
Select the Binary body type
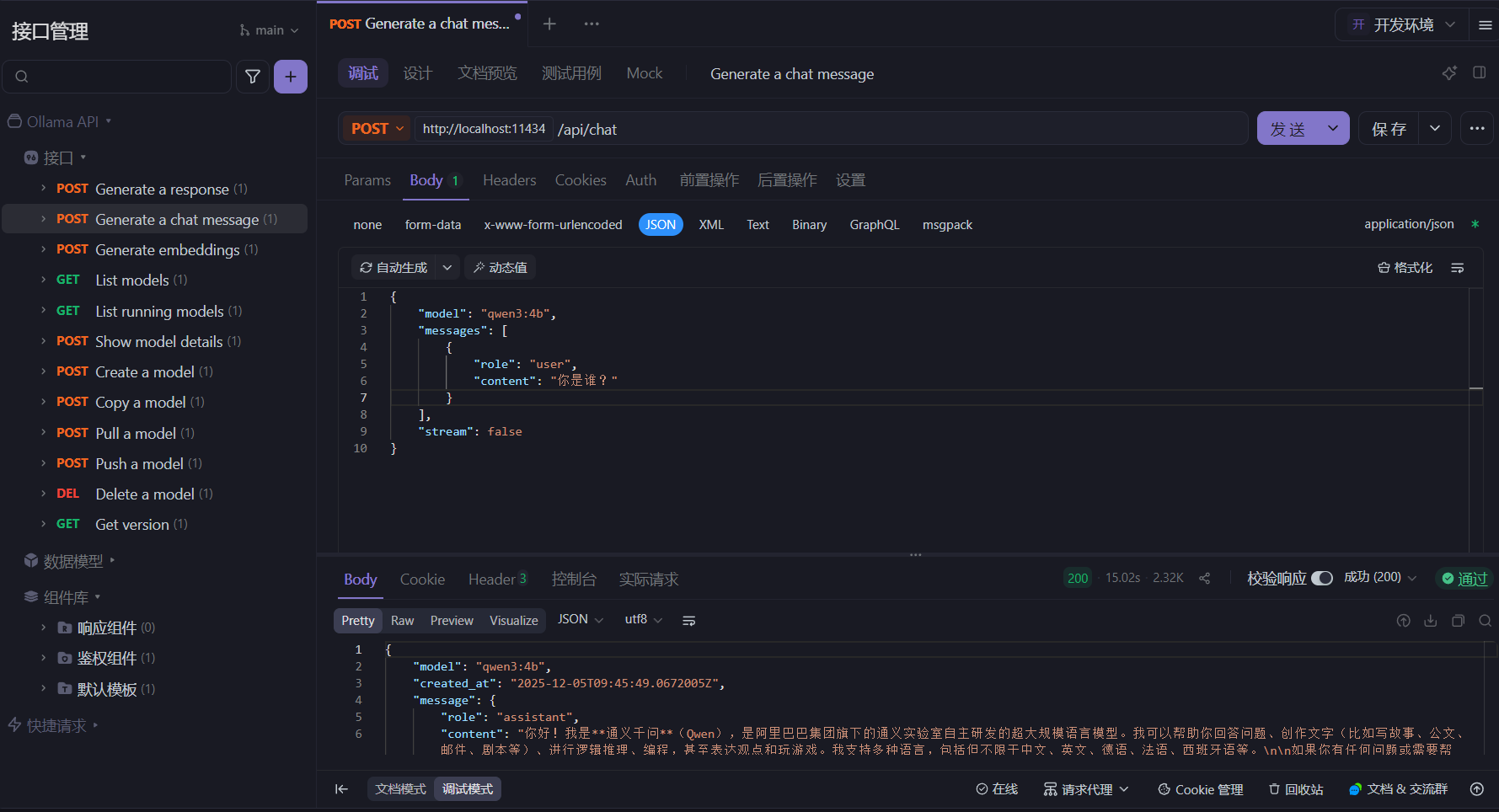point(809,225)
